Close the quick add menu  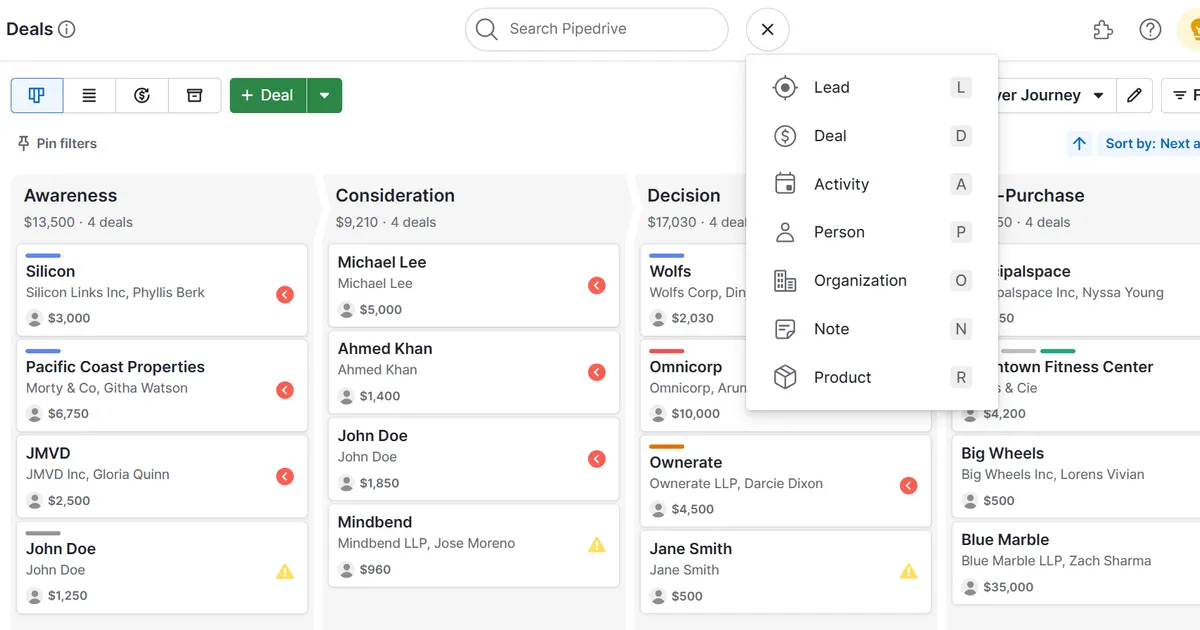click(767, 29)
